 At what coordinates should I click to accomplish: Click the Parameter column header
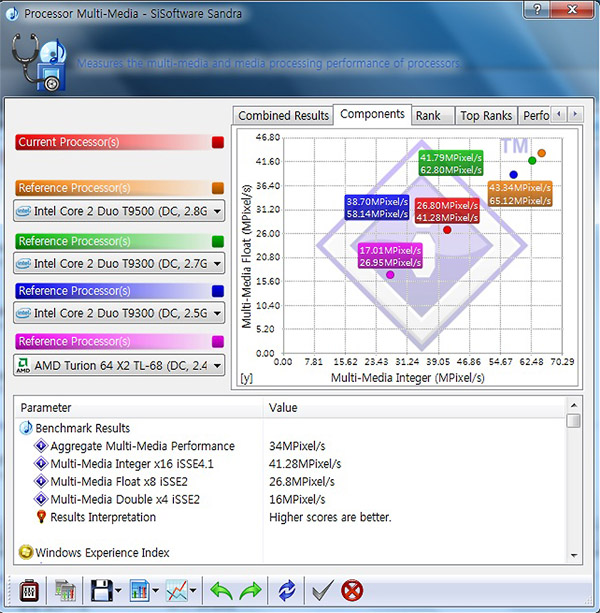click(x=139, y=407)
